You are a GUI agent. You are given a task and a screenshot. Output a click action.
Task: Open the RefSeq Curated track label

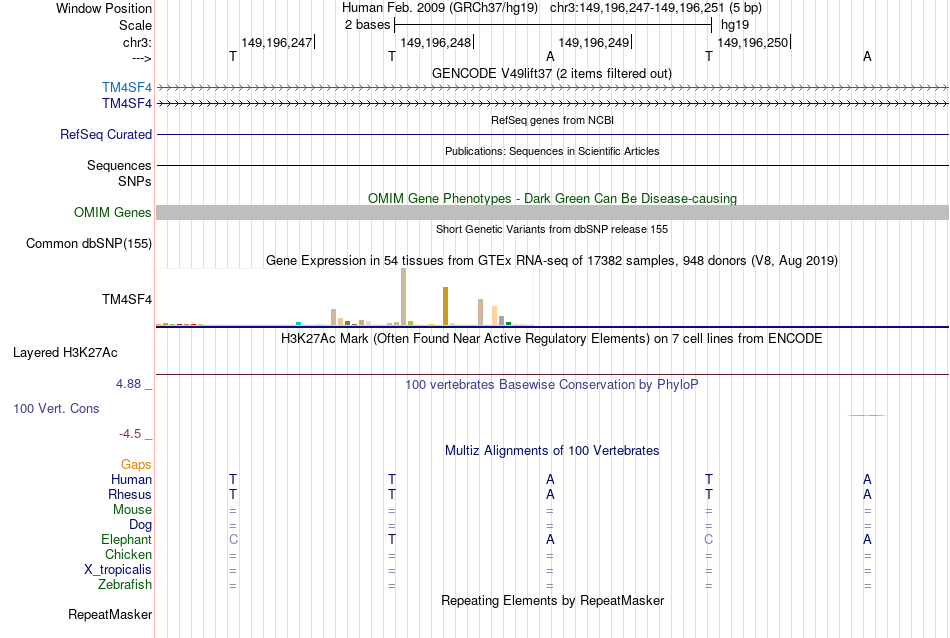pyautogui.click(x=106, y=135)
